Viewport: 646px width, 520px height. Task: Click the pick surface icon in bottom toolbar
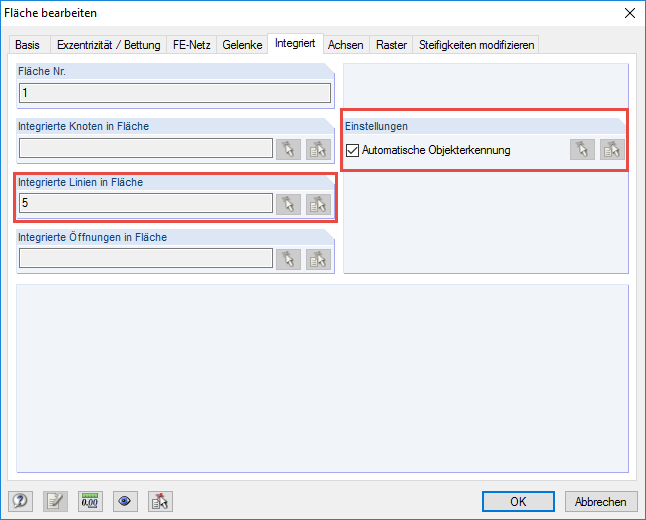pyautogui.click(x=160, y=501)
